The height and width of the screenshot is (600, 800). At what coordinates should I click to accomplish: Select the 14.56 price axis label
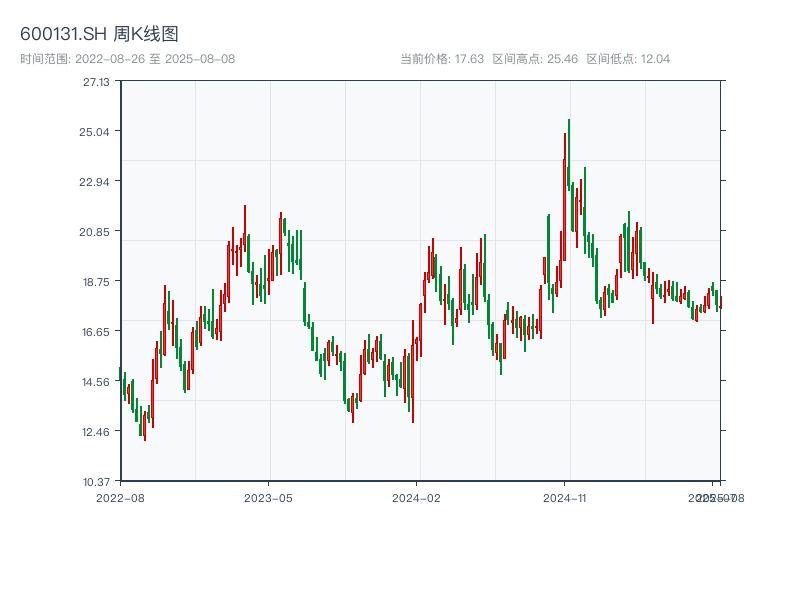click(x=96, y=382)
